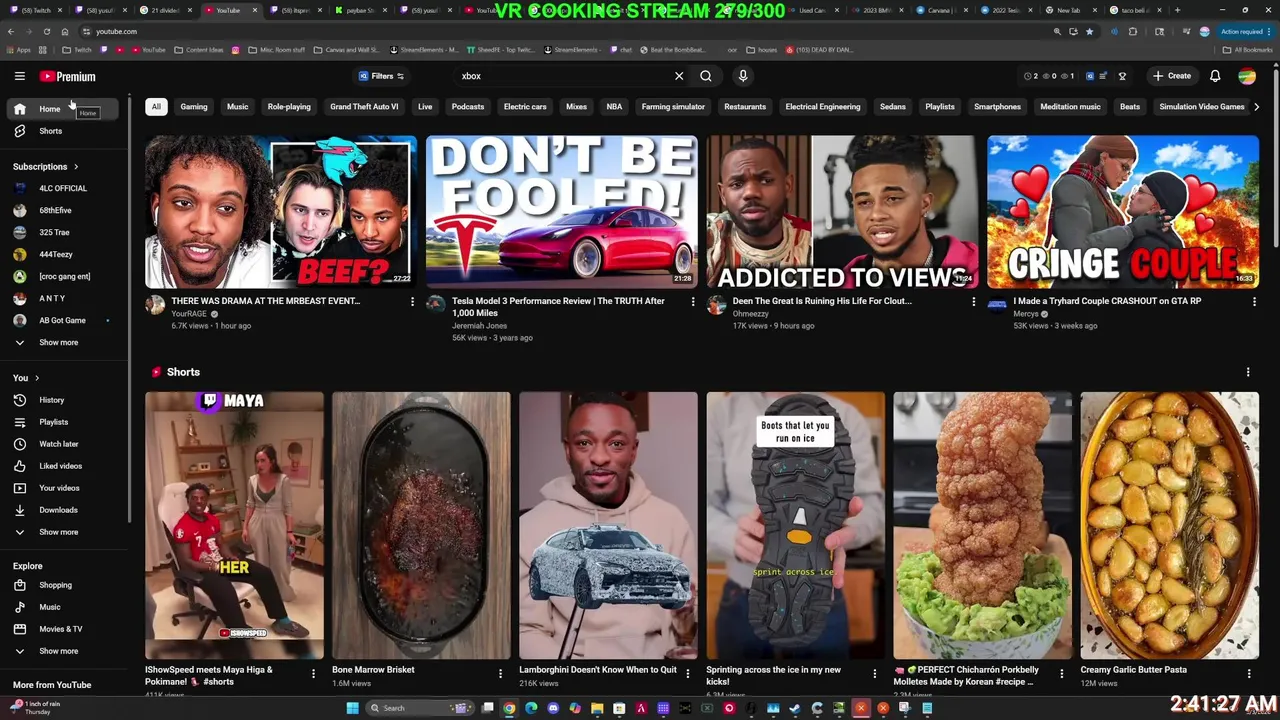Select the Music filter chip
The height and width of the screenshot is (720, 1280).
click(x=237, y=107)
